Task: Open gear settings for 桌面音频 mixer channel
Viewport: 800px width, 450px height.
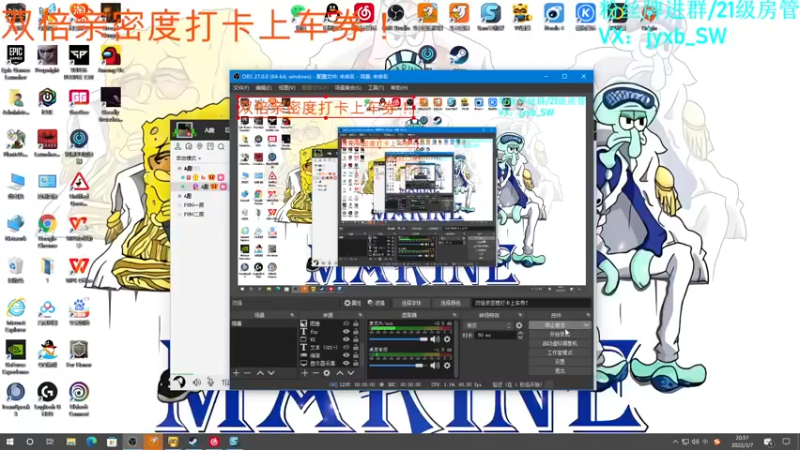Action: point(447,365)
